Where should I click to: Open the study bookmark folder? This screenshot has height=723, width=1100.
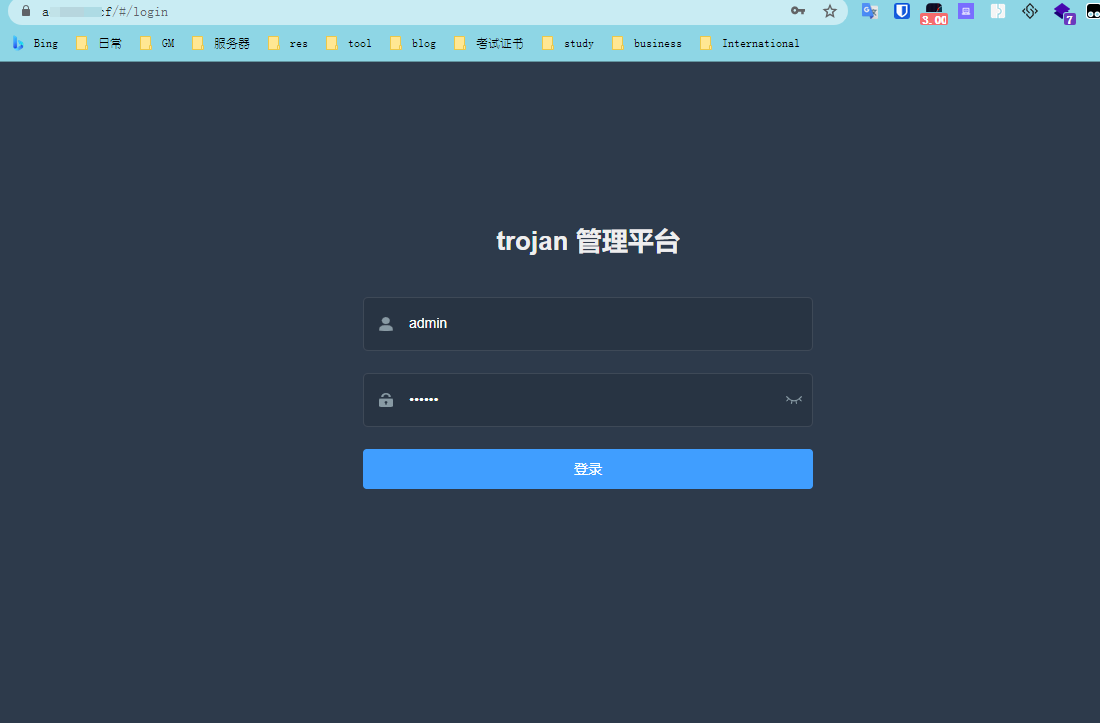click(x=568, y=43)
